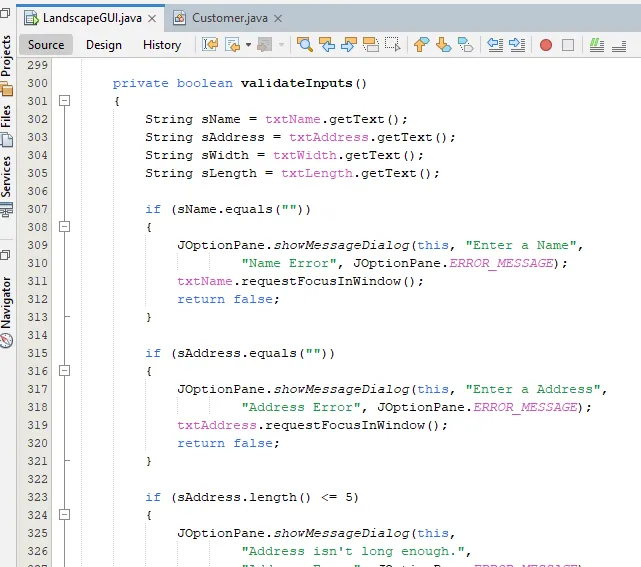The image size is (641, 567).
Task: Click the "Enter a Address" string literal
Action: pos(533,389)
